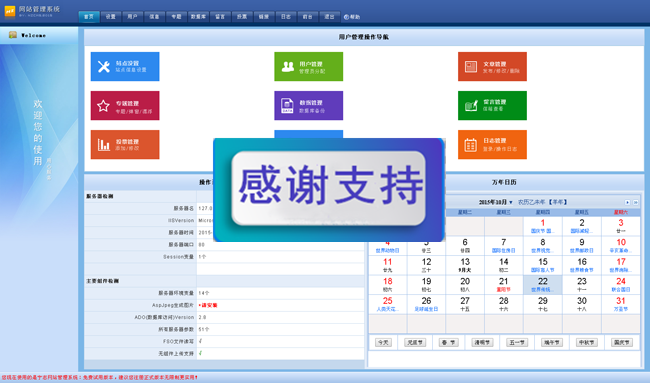
Task: Click the 服务器检测 section label
Action: point(99,196)
